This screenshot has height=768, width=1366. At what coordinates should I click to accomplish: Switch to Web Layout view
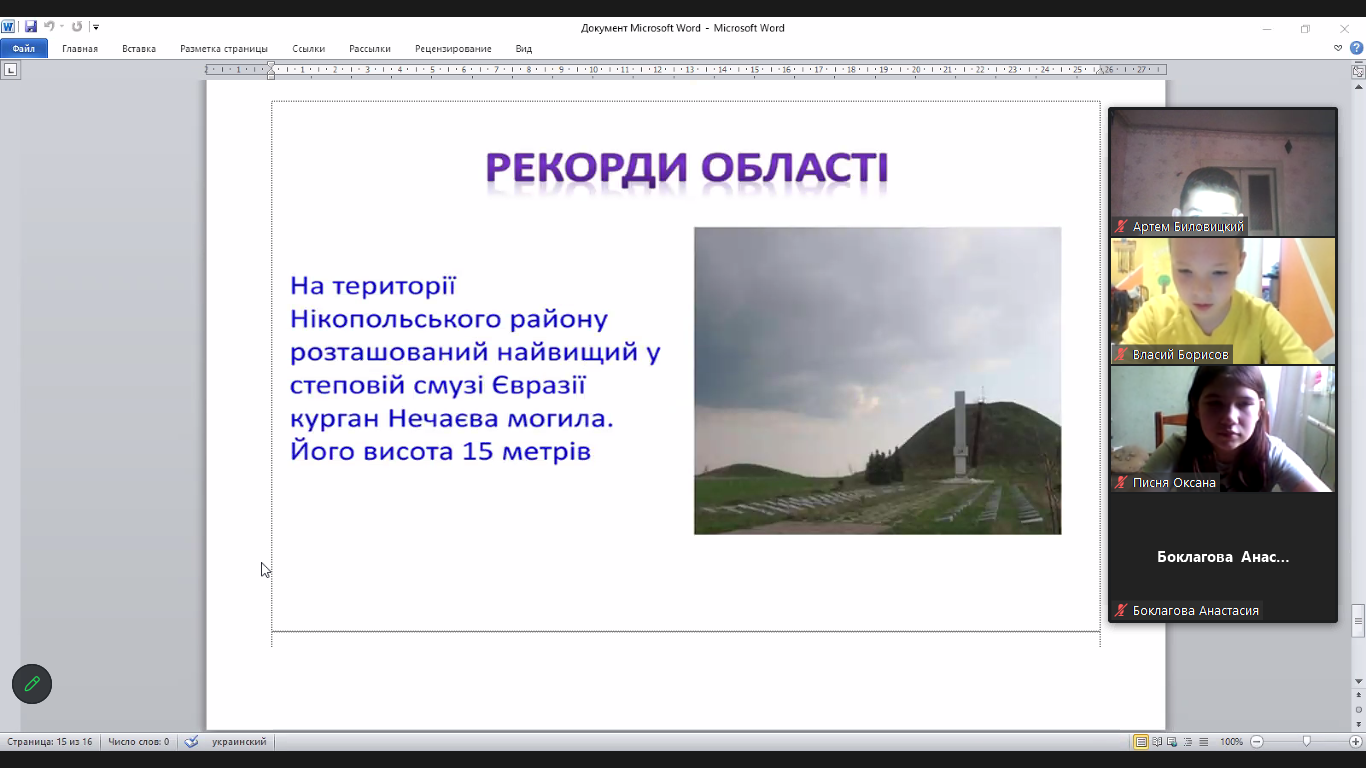click(1173, 742)
